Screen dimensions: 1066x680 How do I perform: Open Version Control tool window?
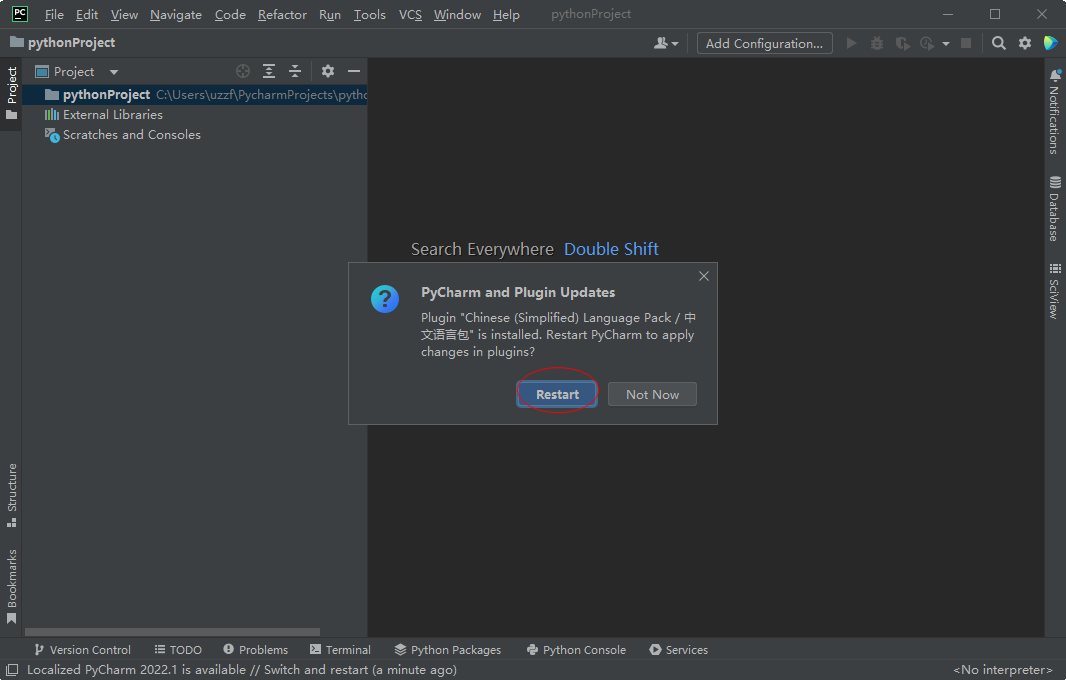pos(82,650)
